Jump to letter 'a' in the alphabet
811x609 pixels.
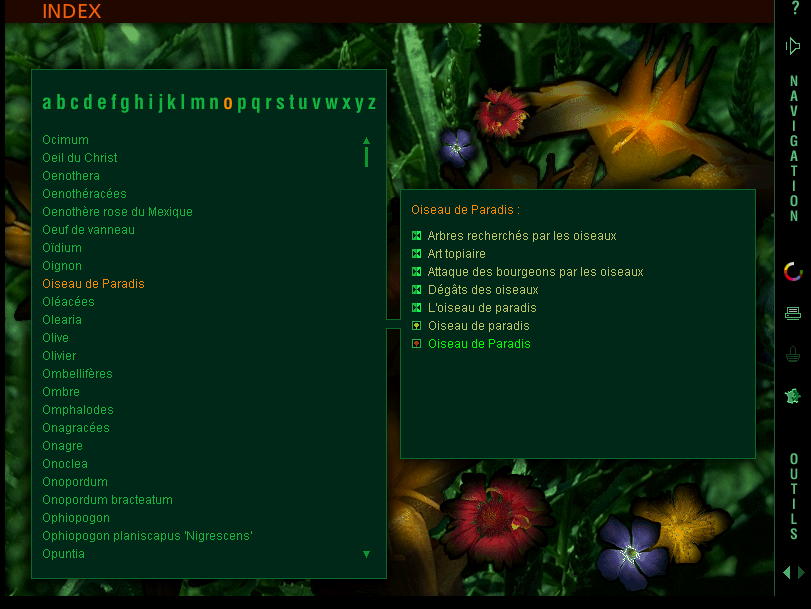tap(47, 102)
